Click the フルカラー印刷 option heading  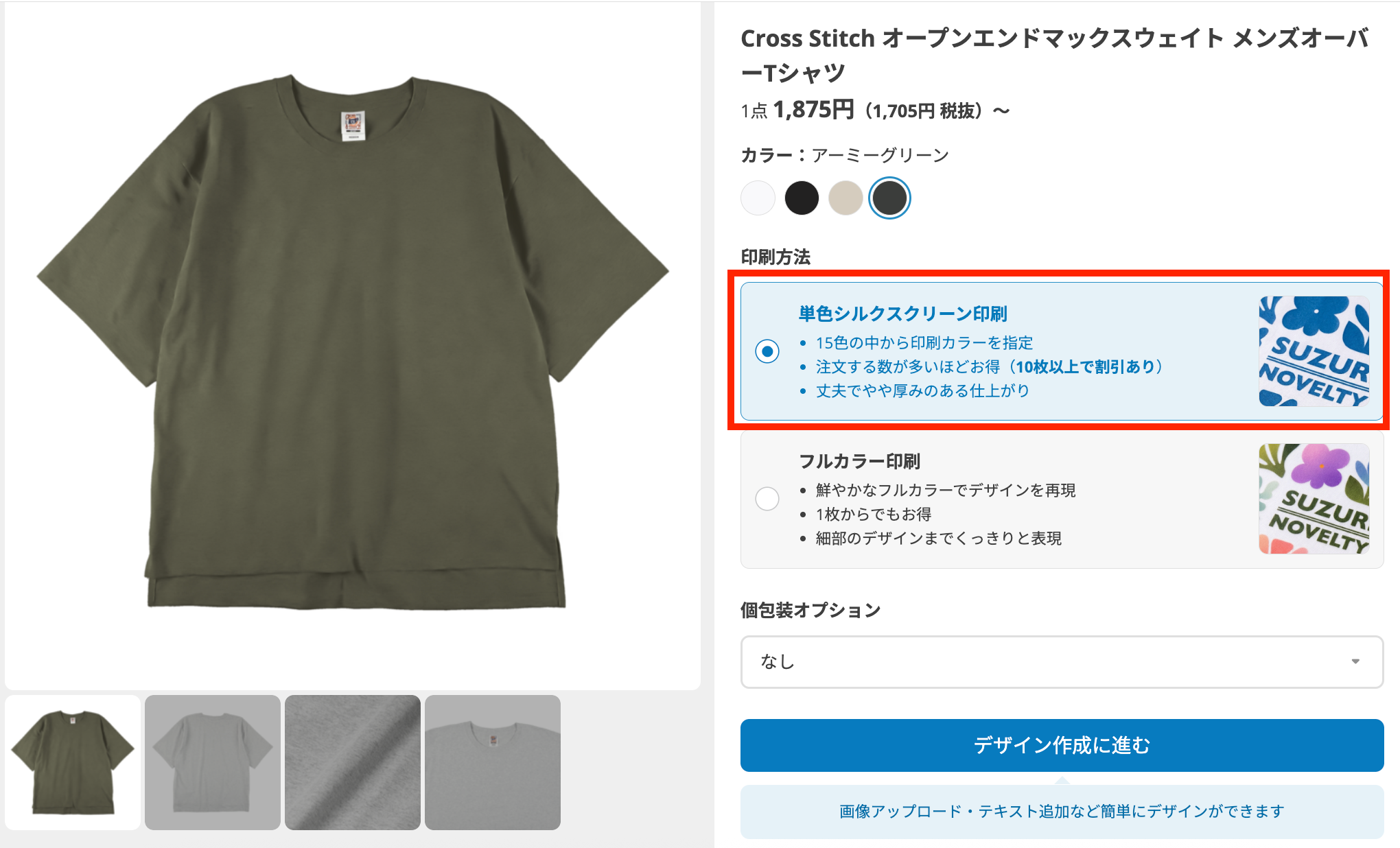coord(859,461)
